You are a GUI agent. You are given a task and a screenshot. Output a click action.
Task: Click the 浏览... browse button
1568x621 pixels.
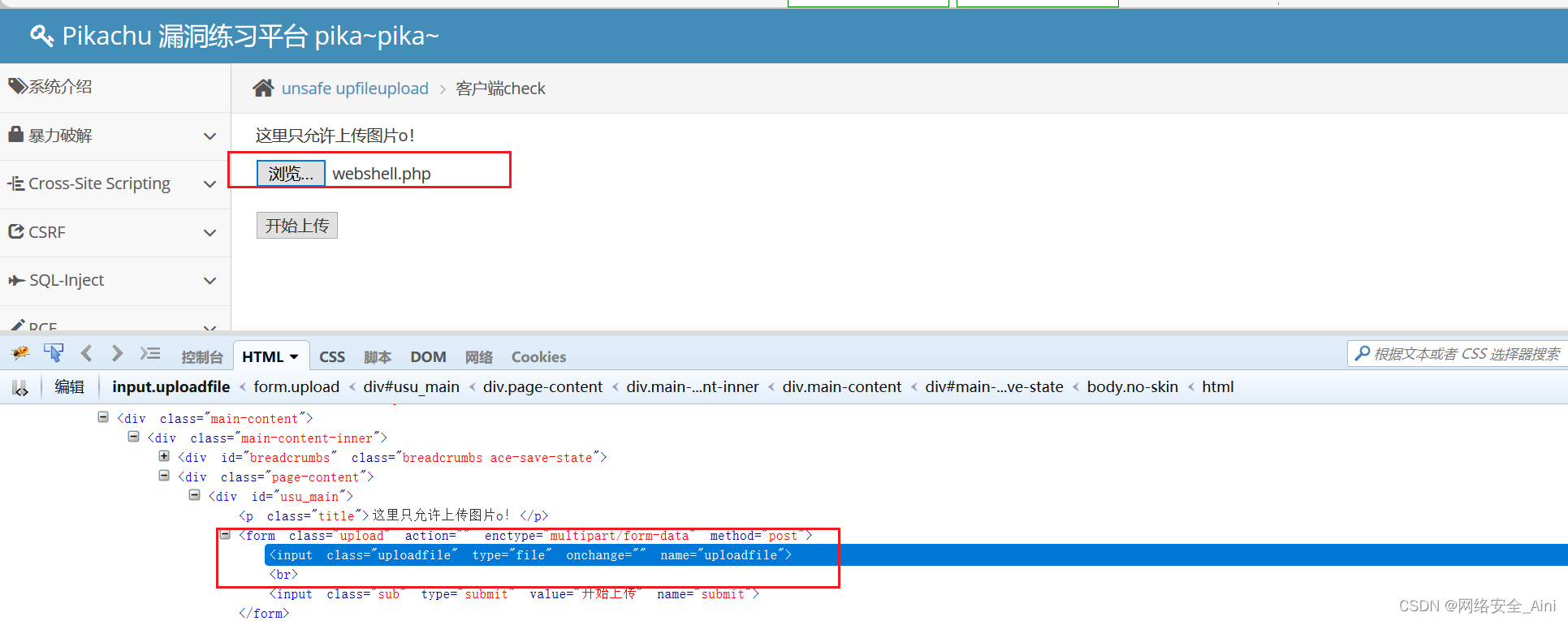pyautogui.click(x=291, y=173)
